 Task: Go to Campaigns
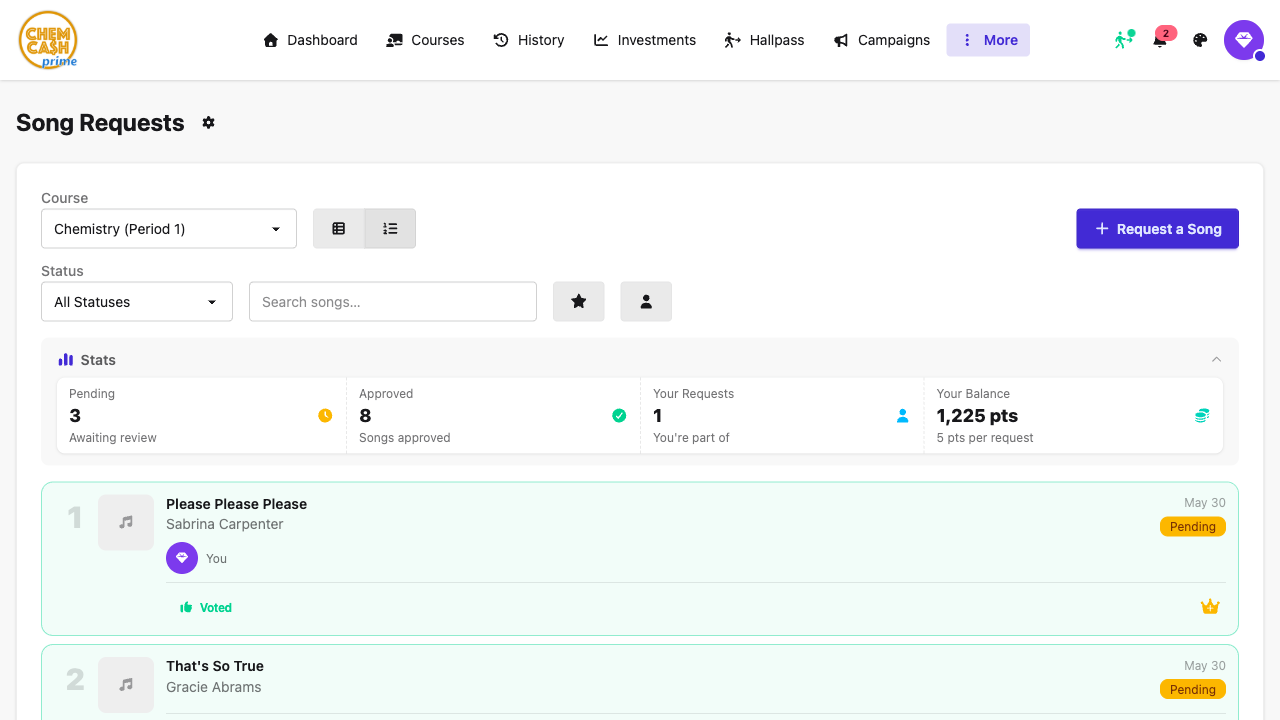[x=881, y=40]
